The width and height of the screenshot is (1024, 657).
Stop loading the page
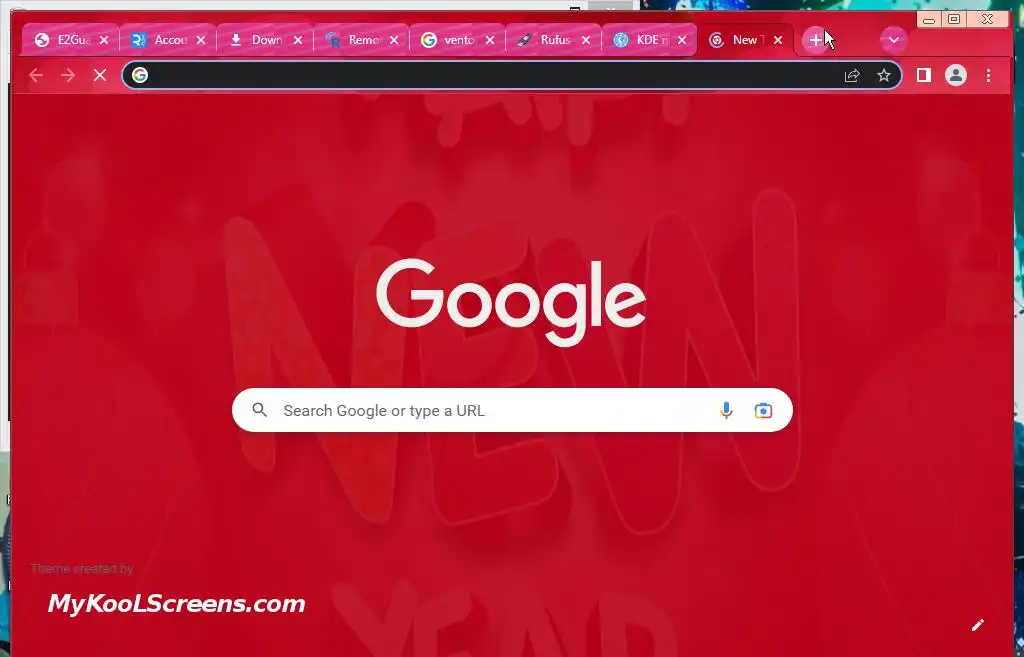[x=100, y=76]
